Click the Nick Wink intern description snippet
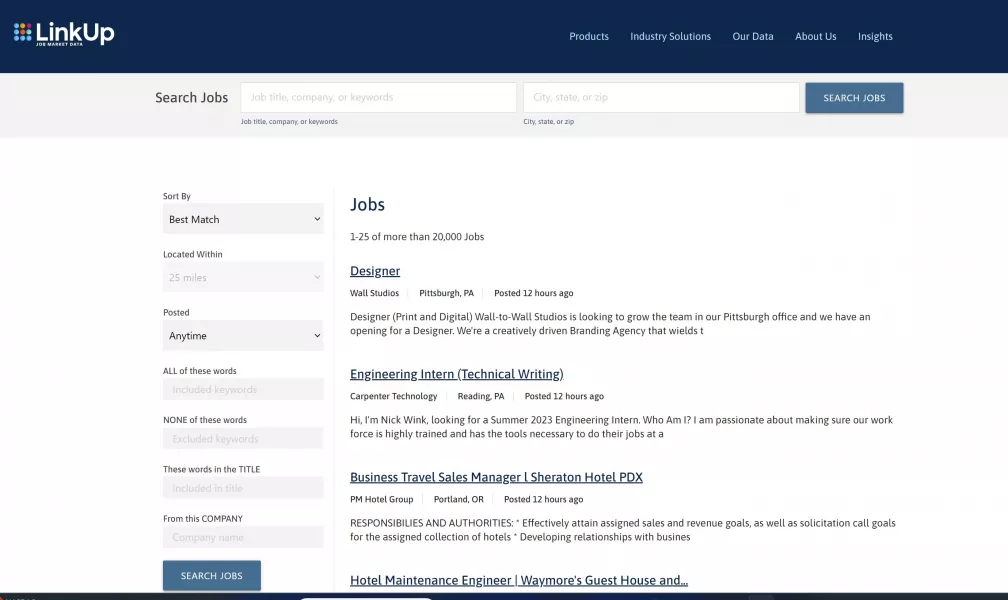 621,426
